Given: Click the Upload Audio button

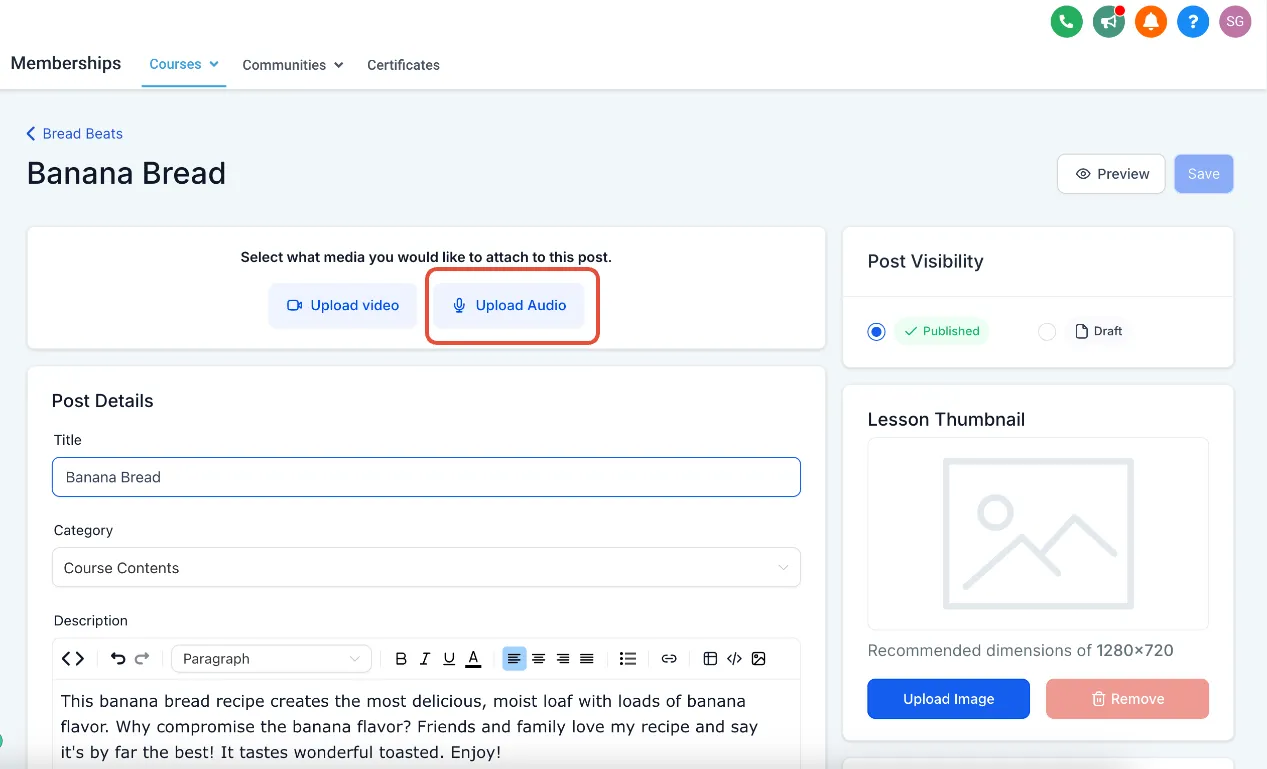Looking at the screenshot, I should [x=509, y=305].
